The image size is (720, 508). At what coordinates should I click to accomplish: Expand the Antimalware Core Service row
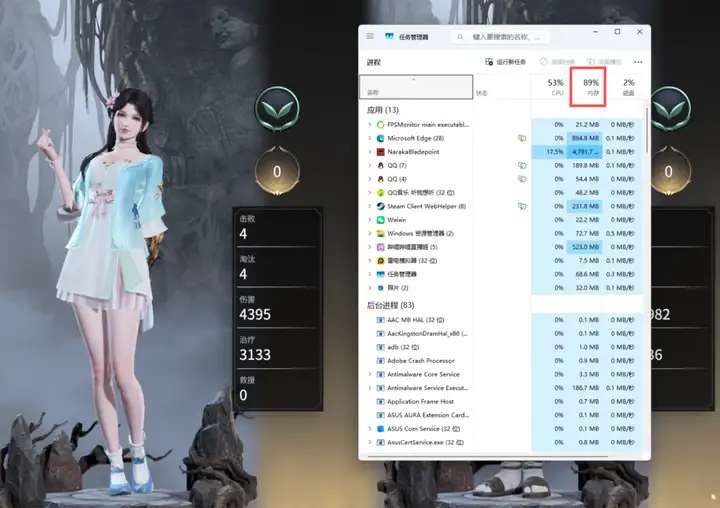pyautogui.click(x=370, y=374)
